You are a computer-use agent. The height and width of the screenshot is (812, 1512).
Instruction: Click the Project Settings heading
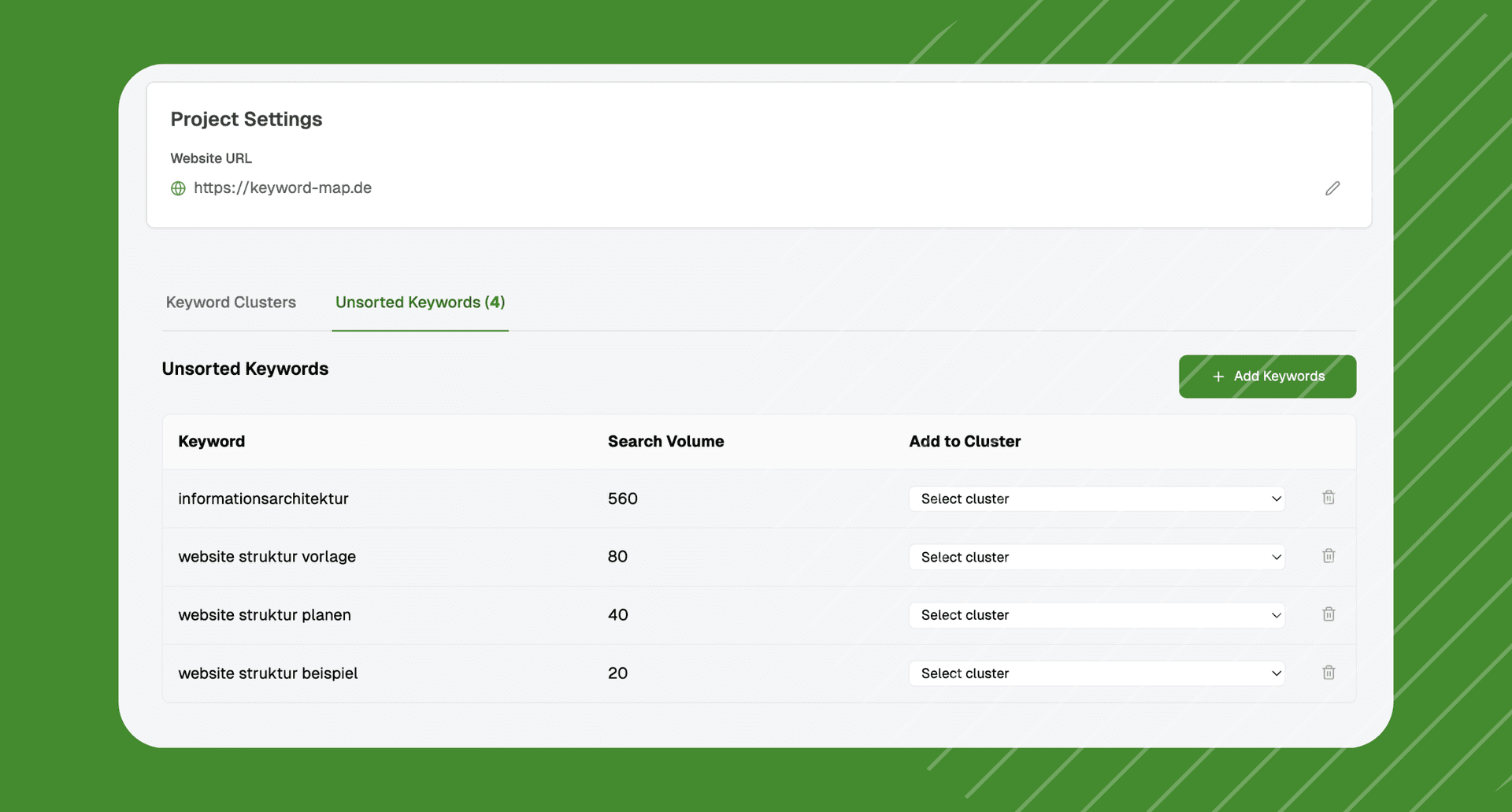click(x=246, y=119)
